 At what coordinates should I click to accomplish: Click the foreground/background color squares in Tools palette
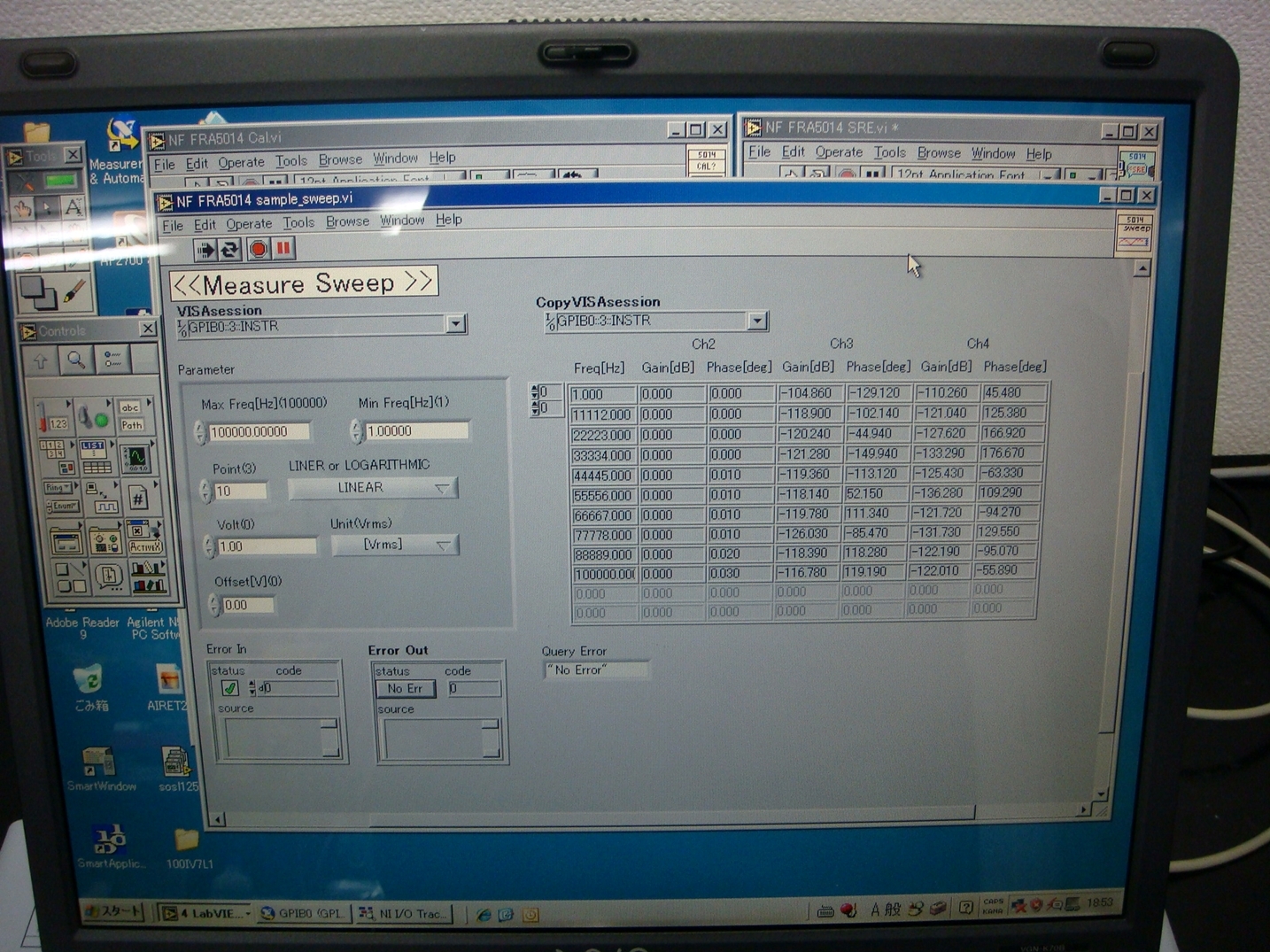click(37, 292)
